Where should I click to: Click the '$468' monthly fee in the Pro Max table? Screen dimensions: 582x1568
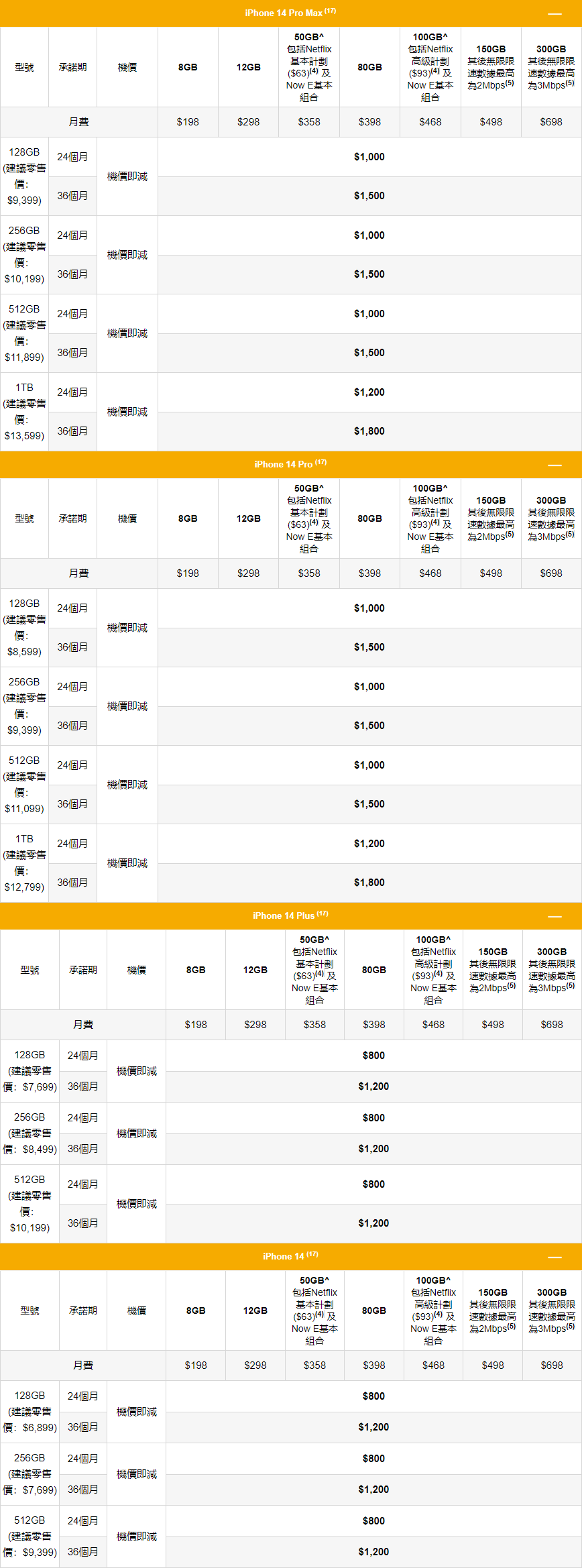[430, 122]
